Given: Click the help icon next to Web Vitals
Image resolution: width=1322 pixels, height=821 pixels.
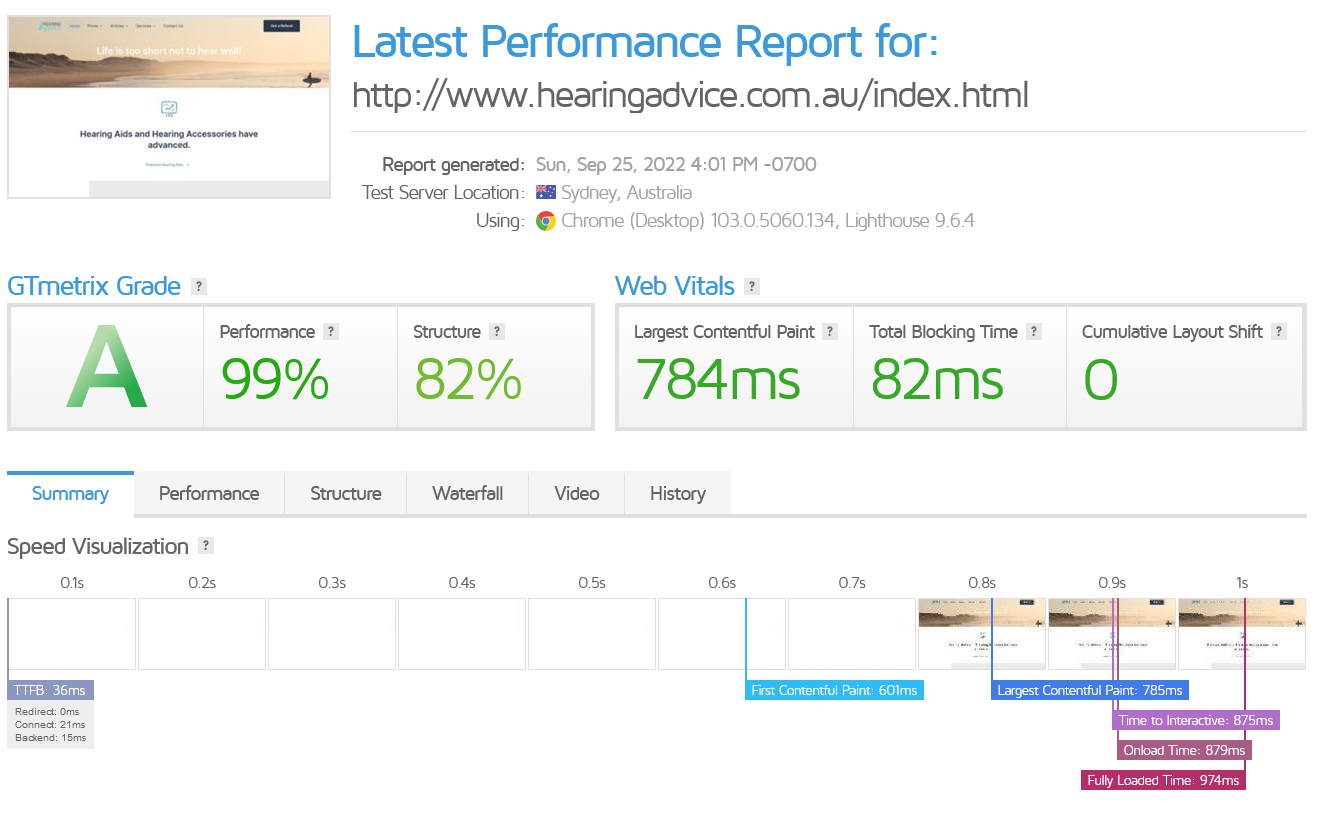Looking at the screenshot, I should click(x=752, y=287).
